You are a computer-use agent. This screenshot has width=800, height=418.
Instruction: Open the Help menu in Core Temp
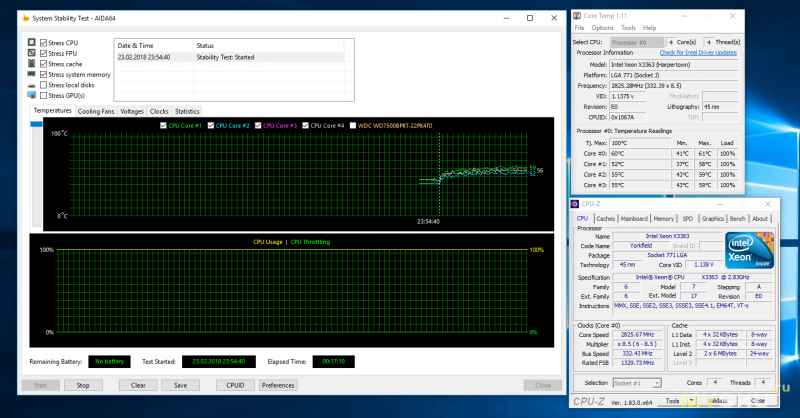pyautogui.click(x=649, y=28)
